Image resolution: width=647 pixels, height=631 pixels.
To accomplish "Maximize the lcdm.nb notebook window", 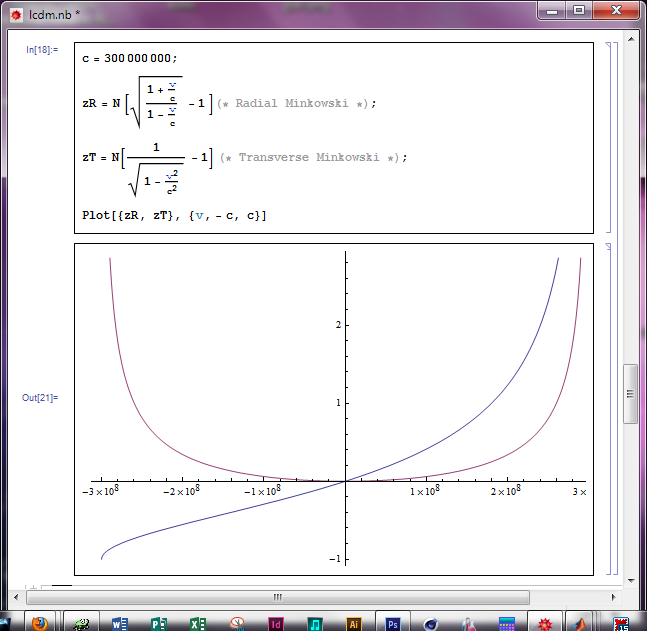I will (x=580, y=11).
